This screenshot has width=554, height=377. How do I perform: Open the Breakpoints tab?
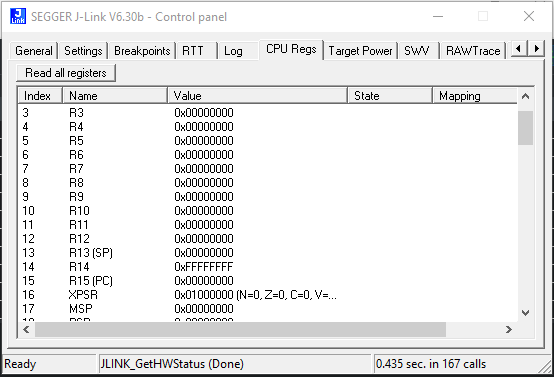coord(142,51)
